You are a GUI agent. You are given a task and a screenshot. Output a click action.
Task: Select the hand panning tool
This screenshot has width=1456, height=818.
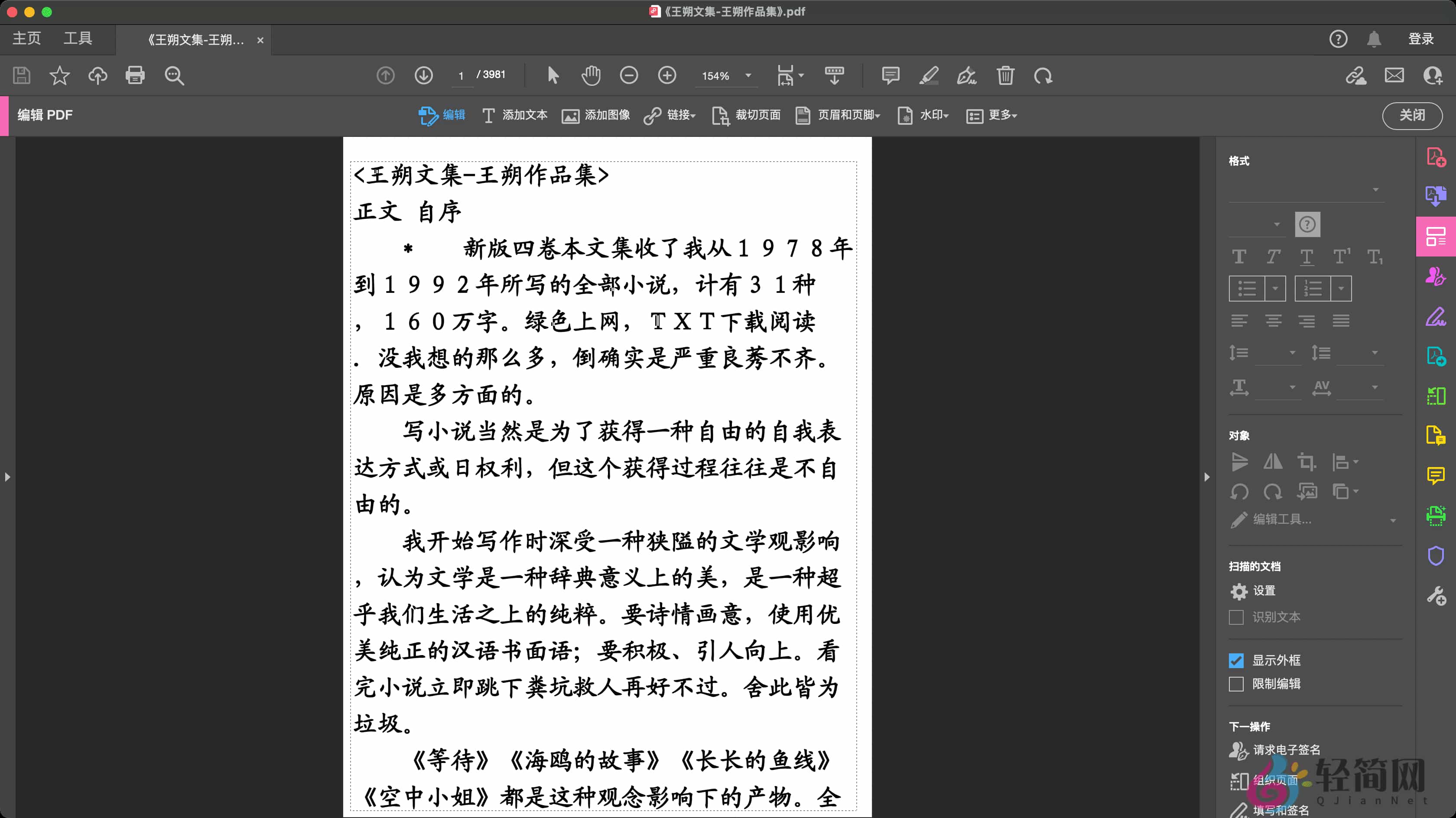tap(591, 75)
